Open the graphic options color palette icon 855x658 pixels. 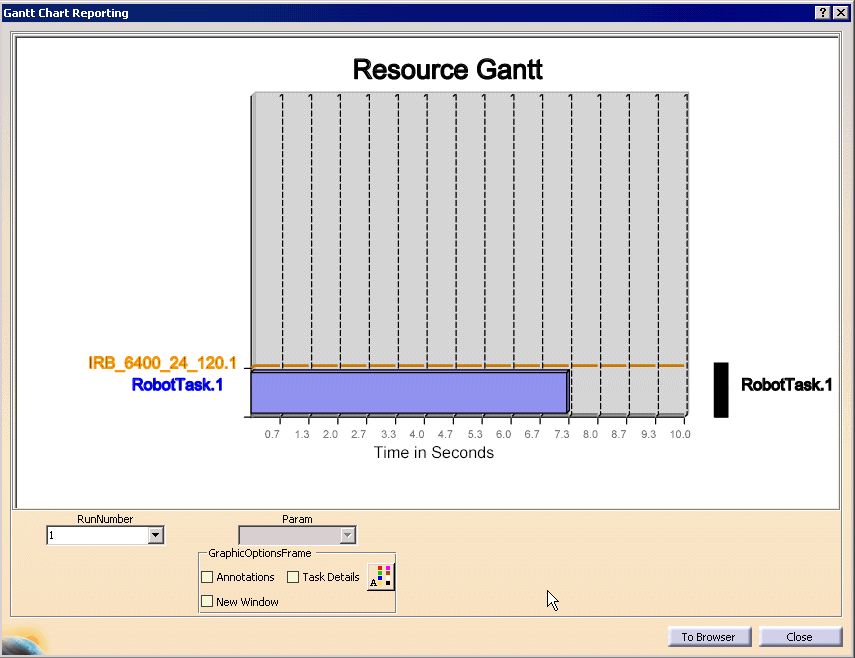381,577
